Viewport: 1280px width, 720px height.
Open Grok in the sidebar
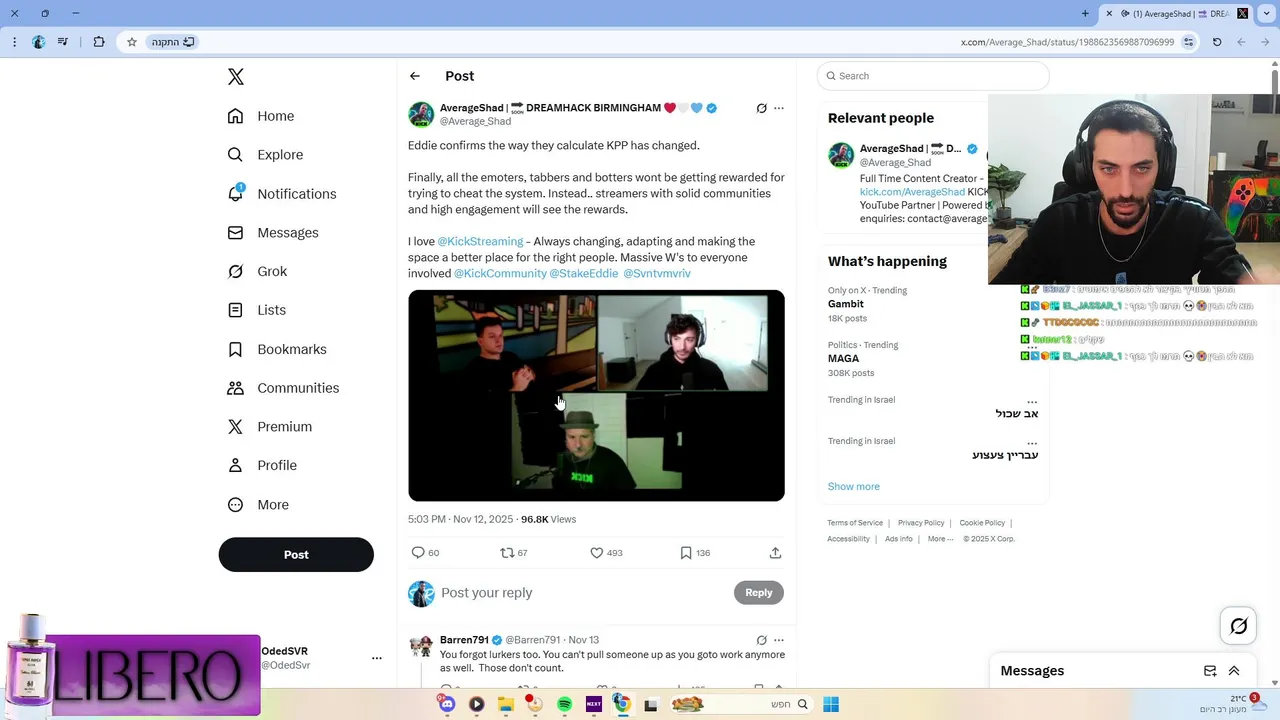coord(257,271)
